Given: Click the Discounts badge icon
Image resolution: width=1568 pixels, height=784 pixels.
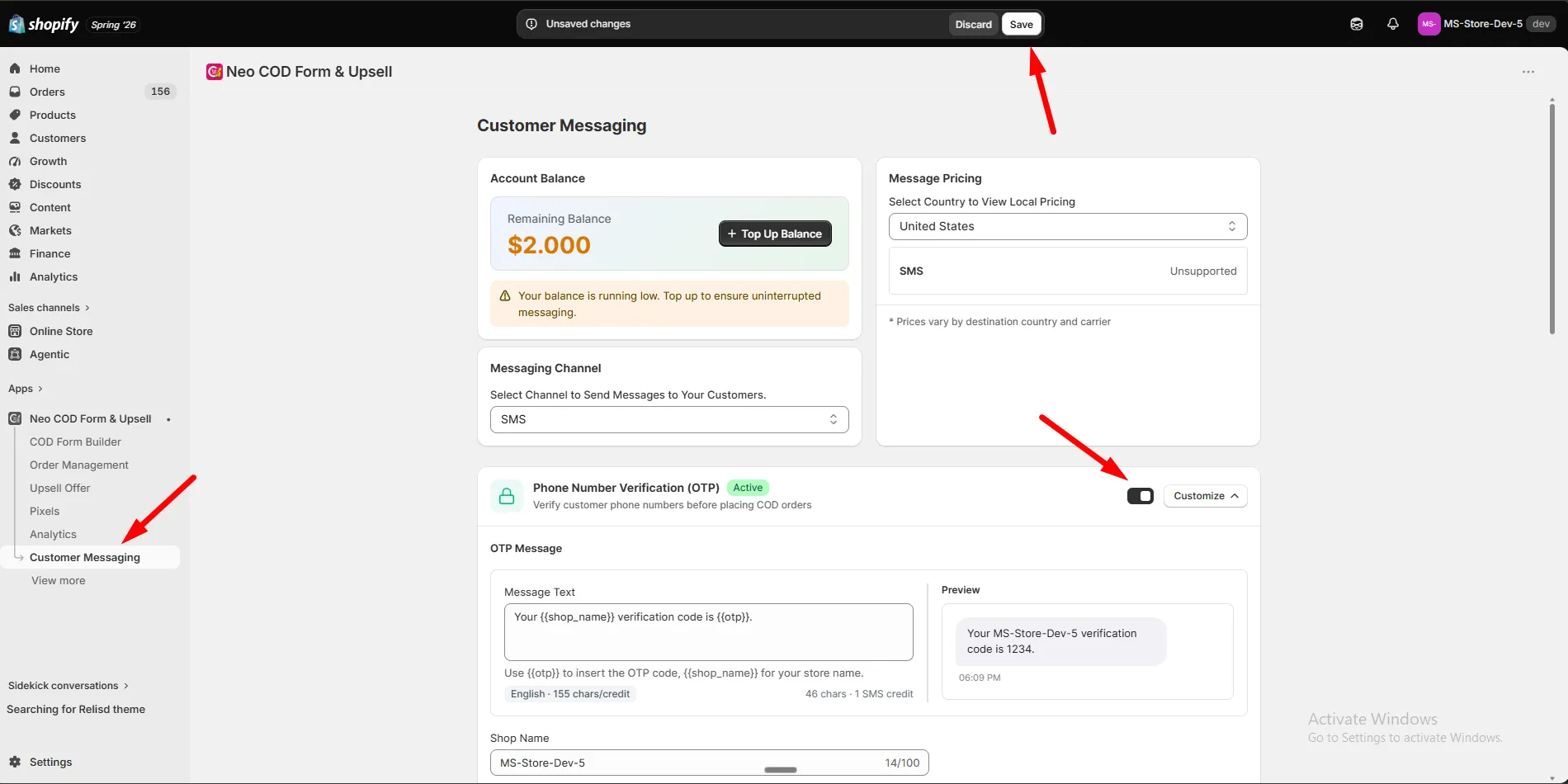Looking at the screenshot, I should pos(15,184).
